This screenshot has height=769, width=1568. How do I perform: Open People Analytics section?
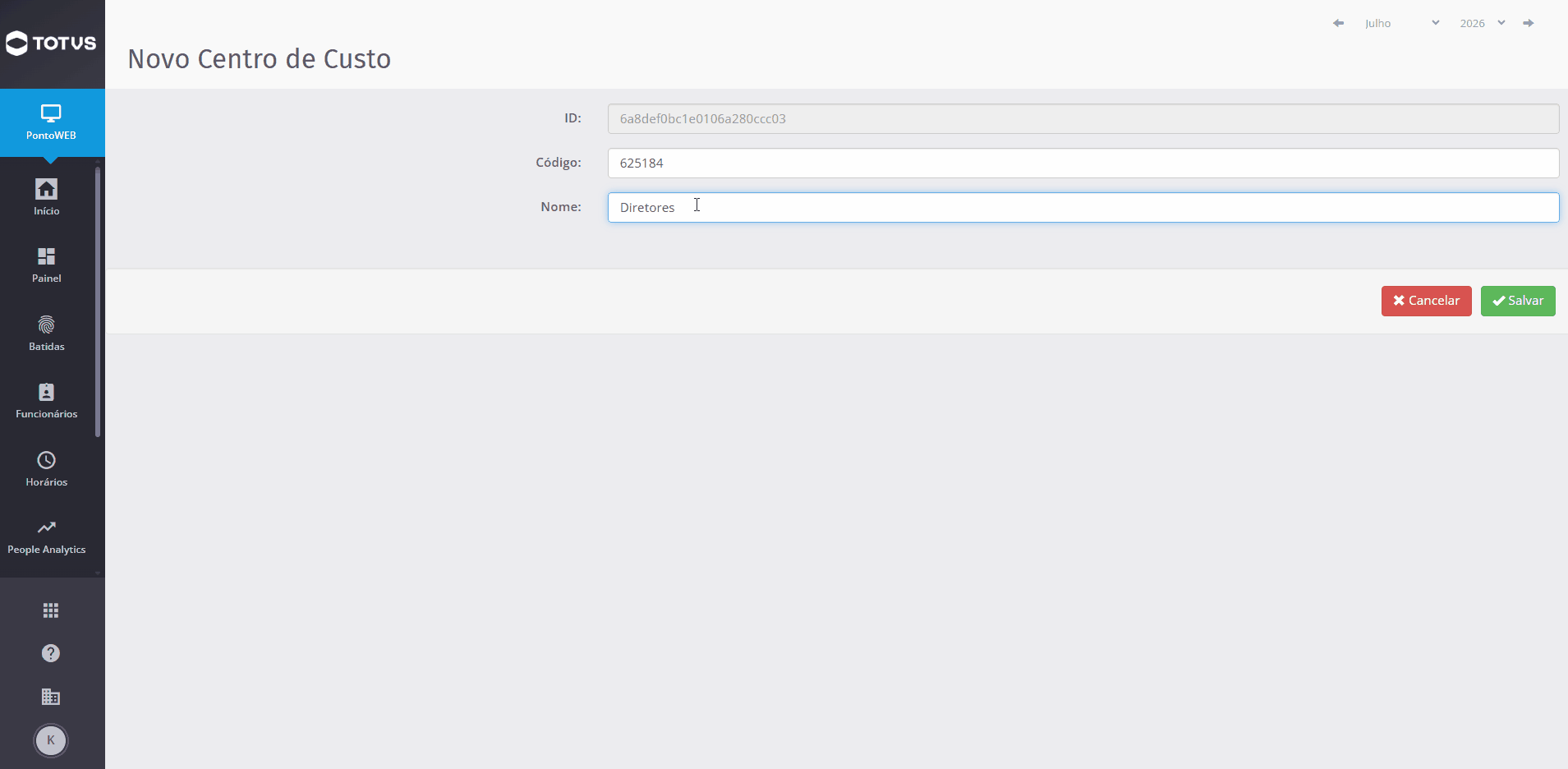tap(47, 536)
